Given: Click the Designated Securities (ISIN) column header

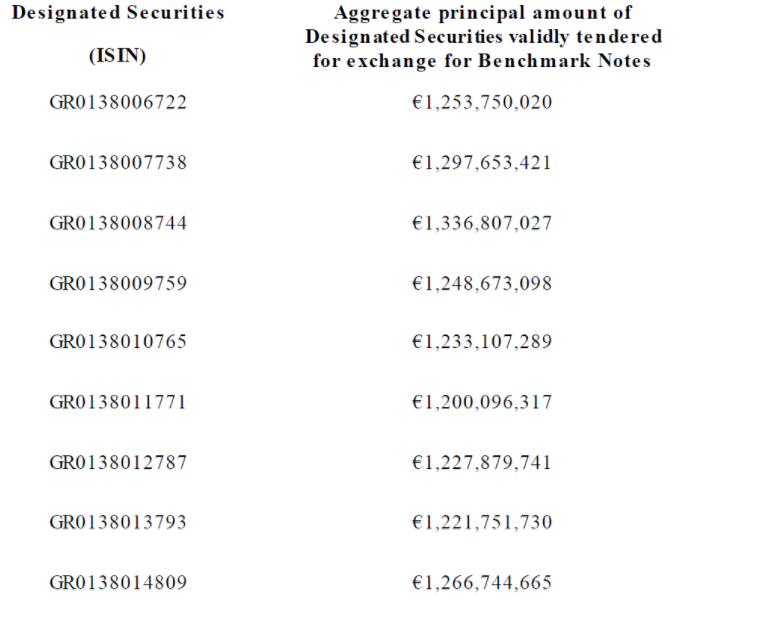Looking at the screenshot, I should pos(118,34).
